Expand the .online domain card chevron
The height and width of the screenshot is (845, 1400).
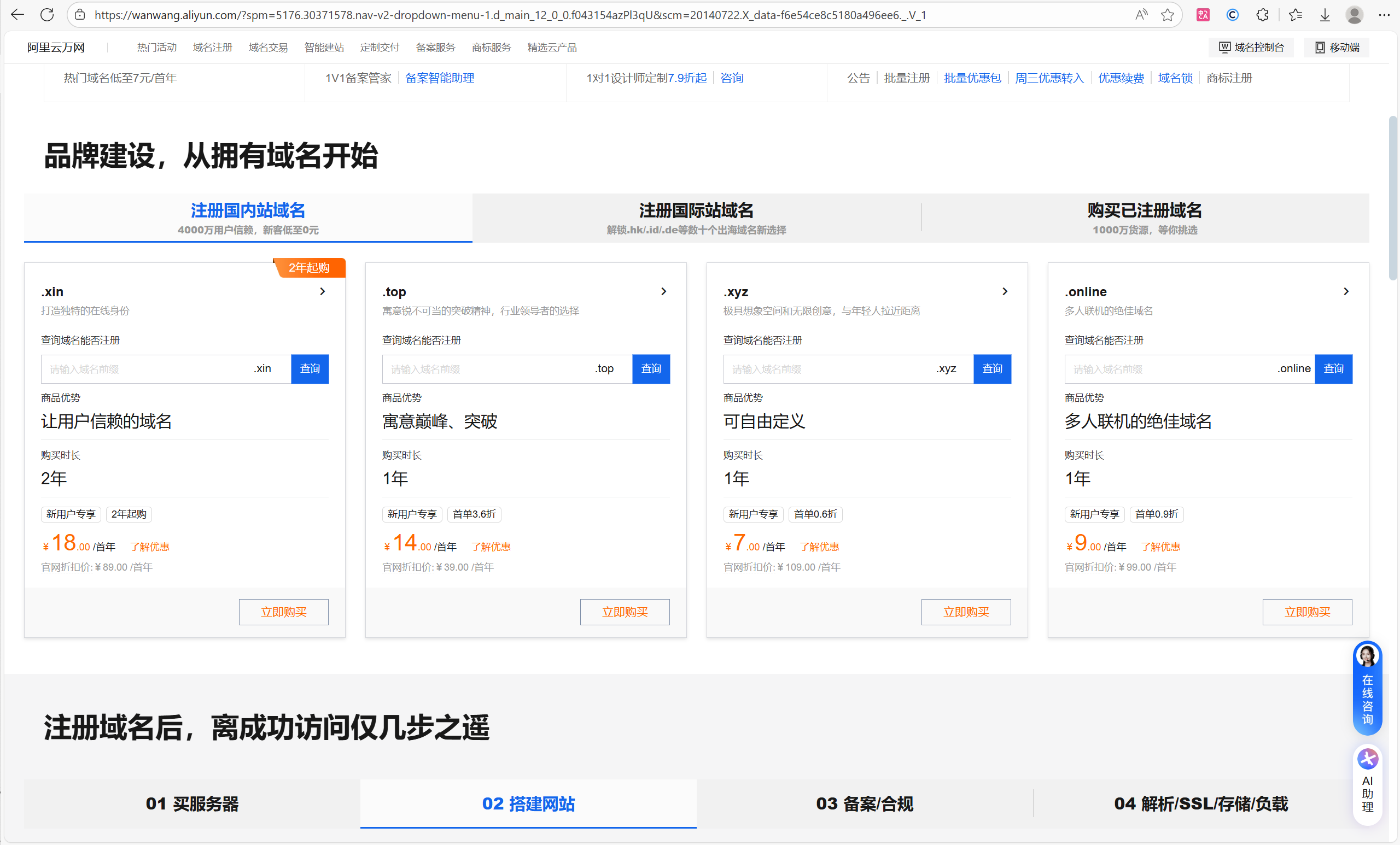pyautogui.click(x=1345, y=291)
